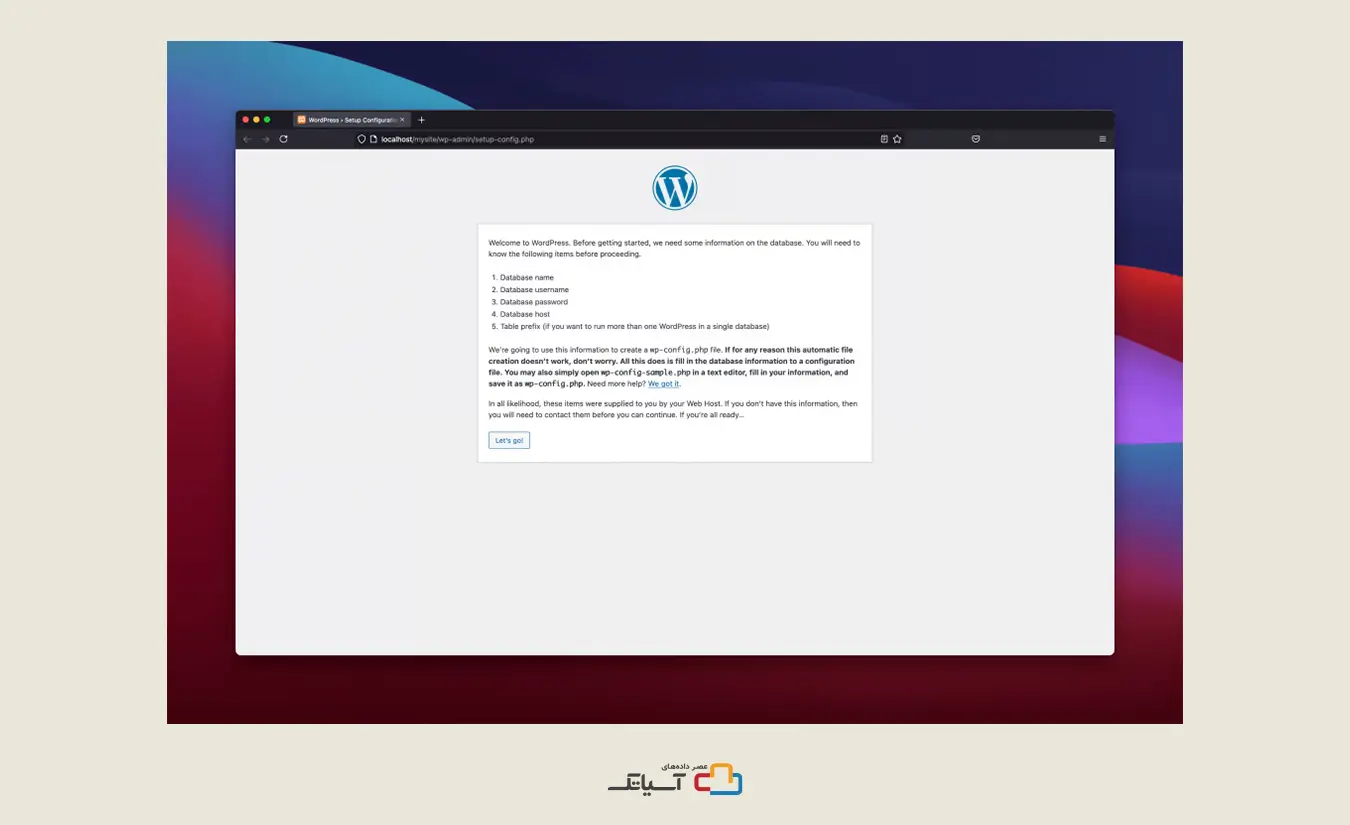1350x825 pixels.
Task: Click the yellow minimize window button
Action: 256,120
